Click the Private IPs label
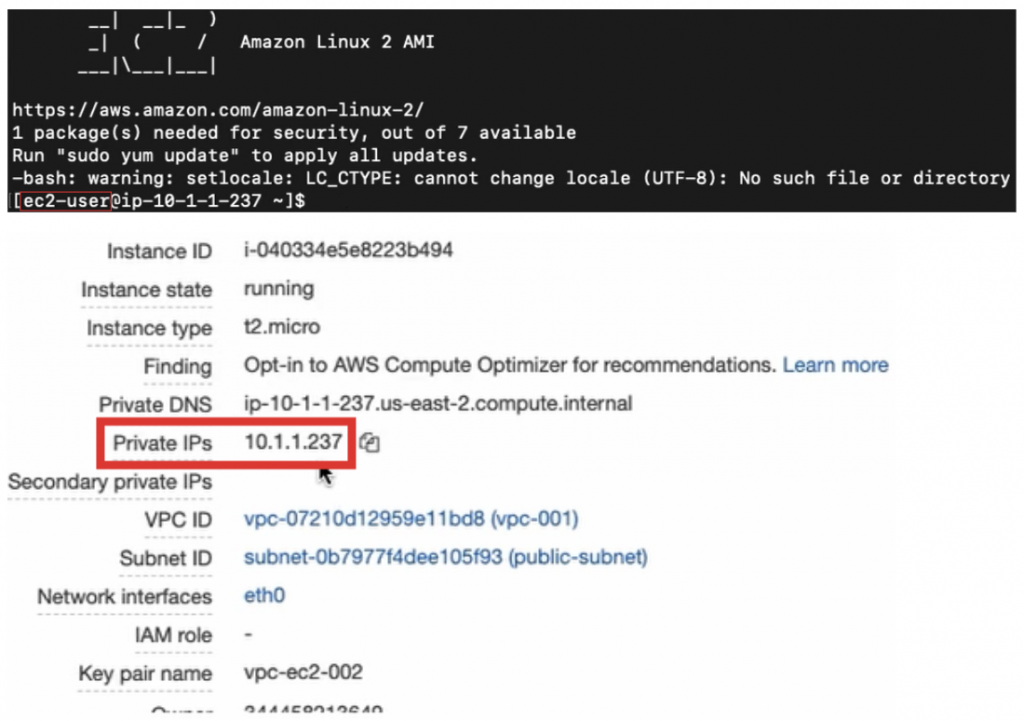Screen dimensions: 1024x721 (x=162, y=443)
